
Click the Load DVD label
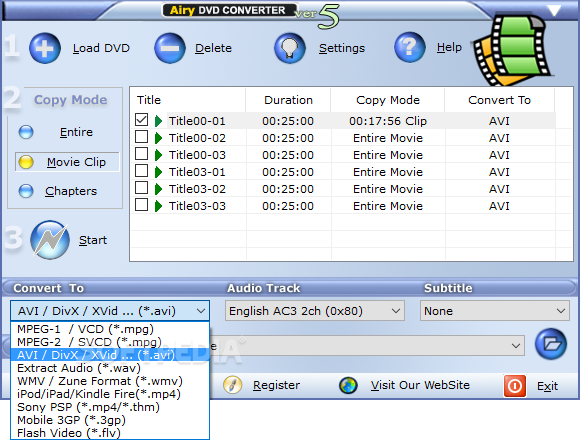(101, 48)
